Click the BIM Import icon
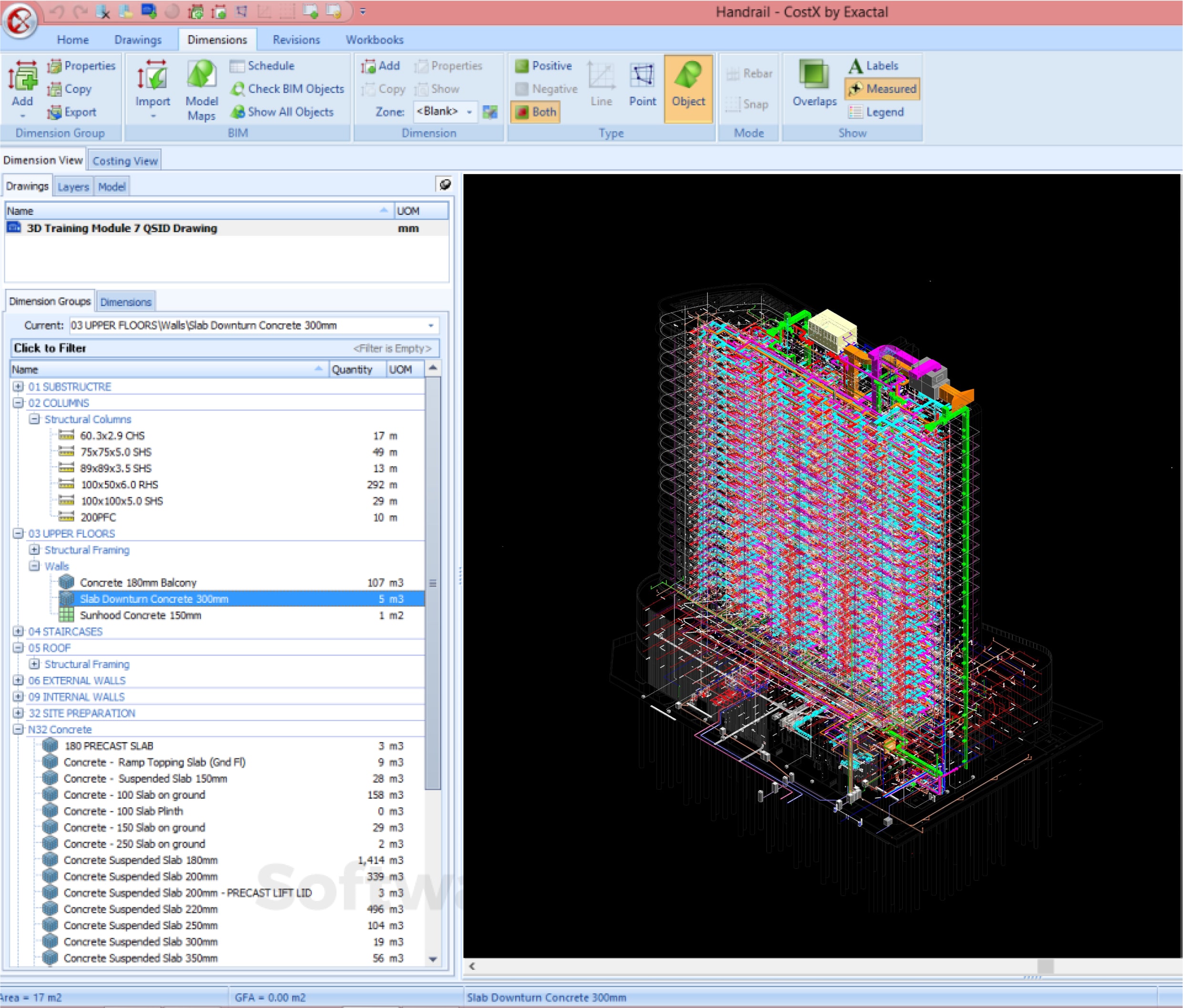Screen dimensions: 1183x1008 (x=153, y=76)
